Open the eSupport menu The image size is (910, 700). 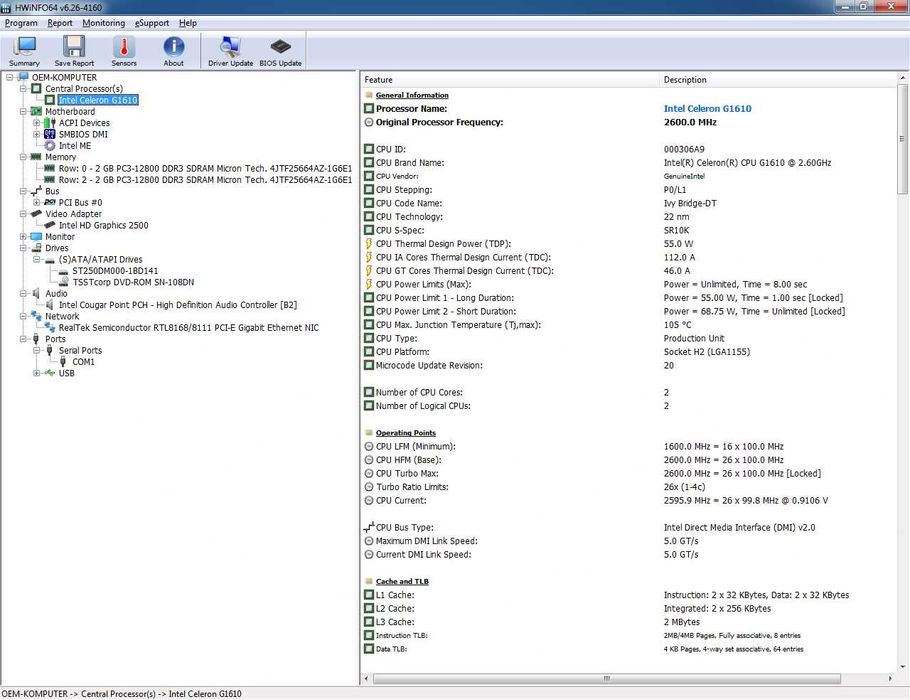tap(152, 23)
